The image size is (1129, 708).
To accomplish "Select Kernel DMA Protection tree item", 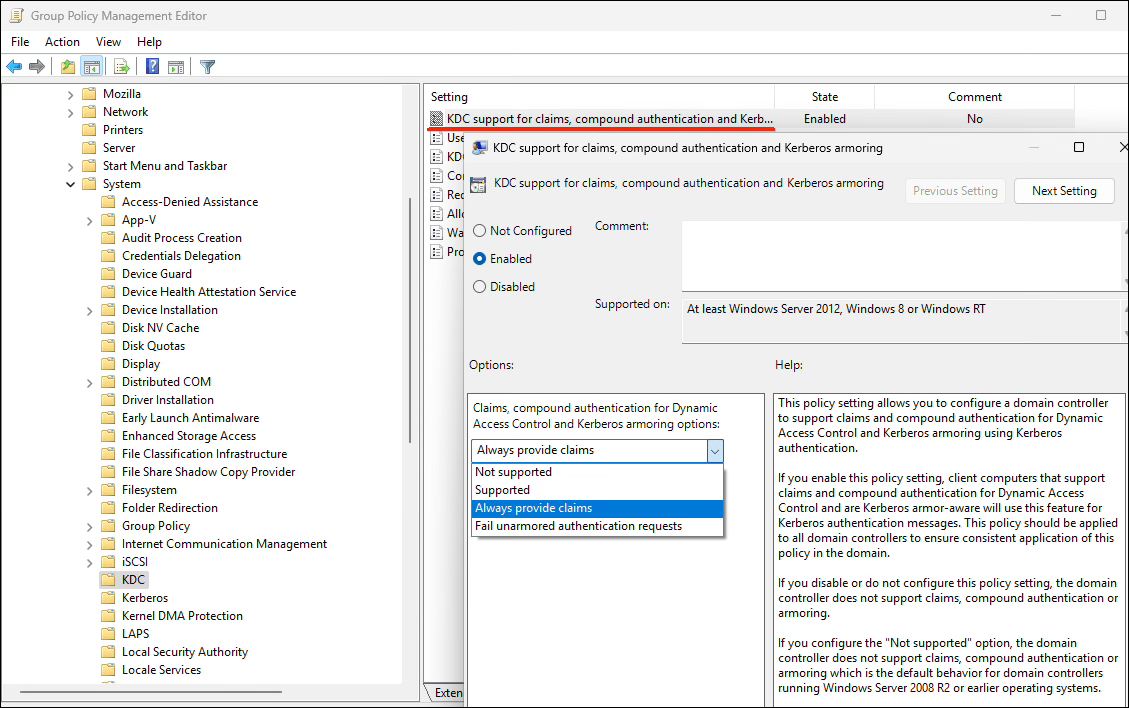I will (x=182, y=616).
